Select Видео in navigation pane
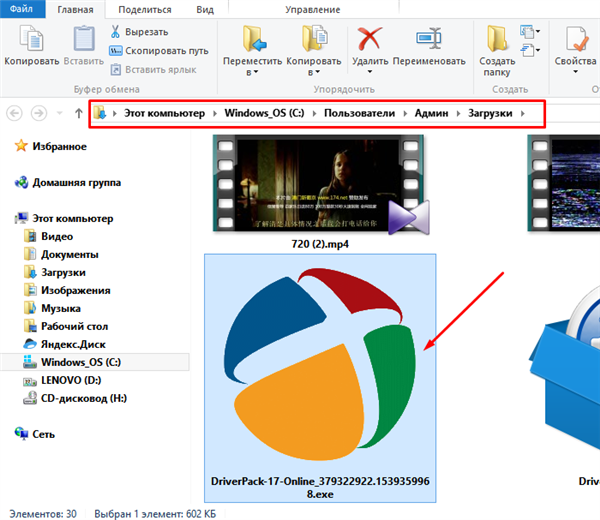Viewport: 600px width, 520px height. [x=57, y=236]
